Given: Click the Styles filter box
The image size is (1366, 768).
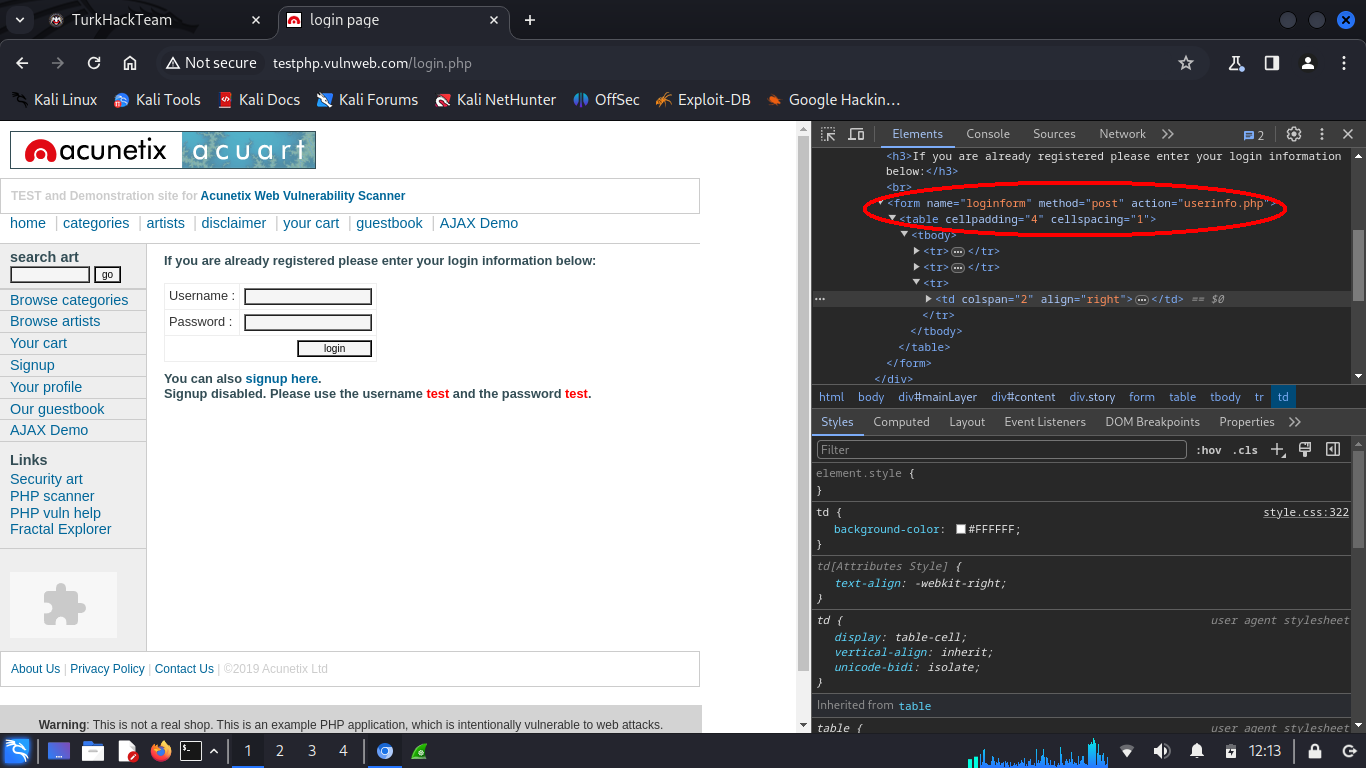Looking at the screenshot, I should (1002, 450).
